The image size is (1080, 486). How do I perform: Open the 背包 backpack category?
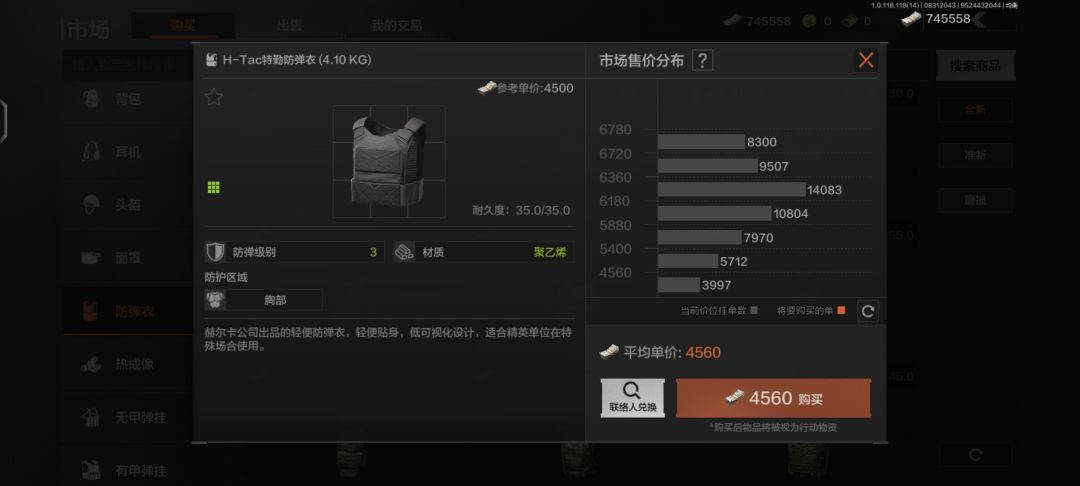pos(127,99)
